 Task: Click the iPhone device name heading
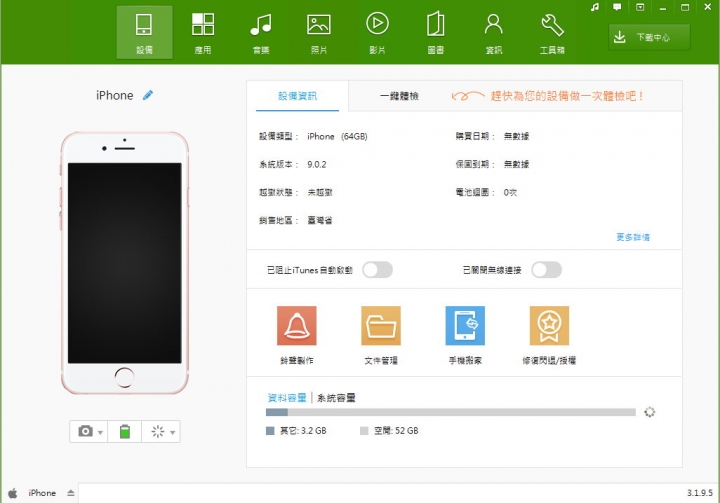tap(115, 96)
